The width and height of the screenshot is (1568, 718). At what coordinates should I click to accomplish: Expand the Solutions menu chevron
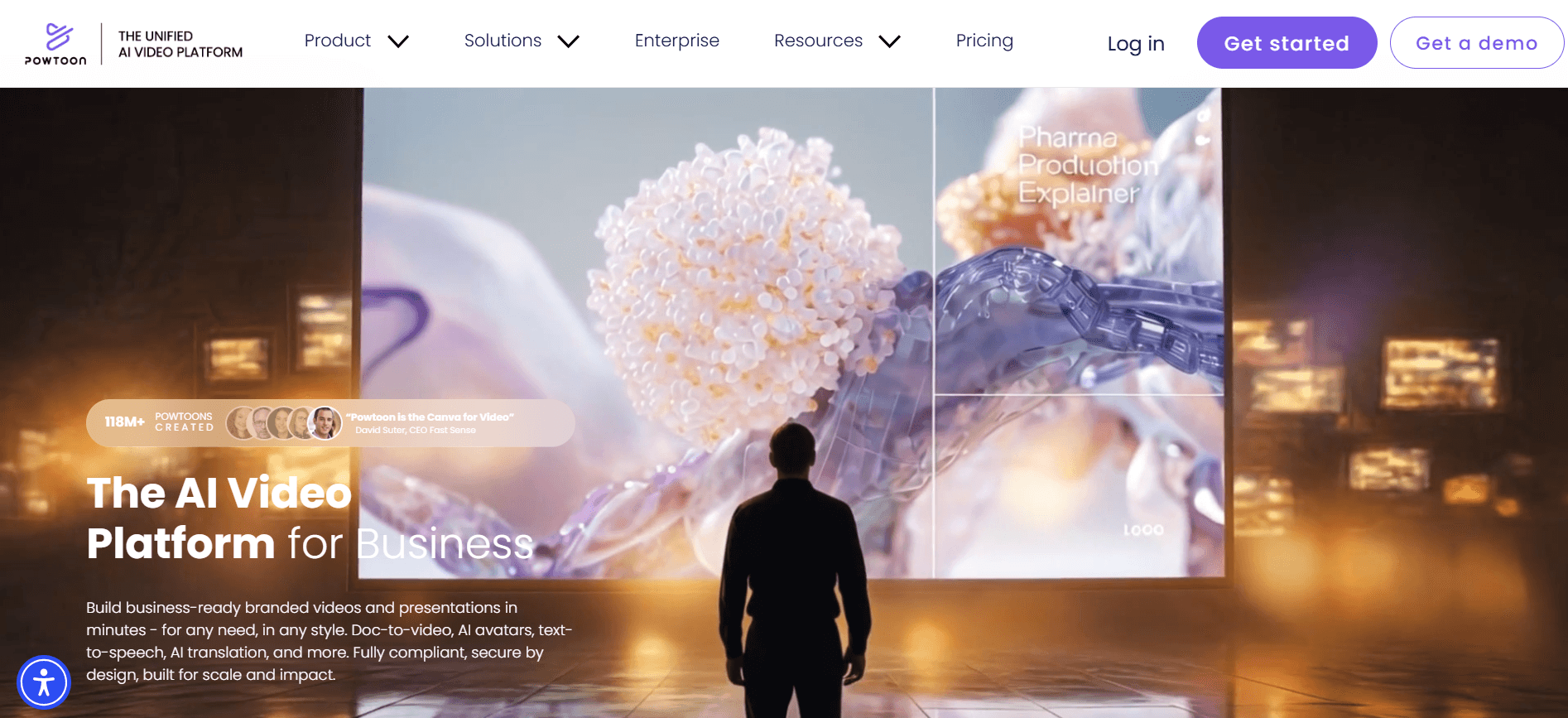click(569, 41)
